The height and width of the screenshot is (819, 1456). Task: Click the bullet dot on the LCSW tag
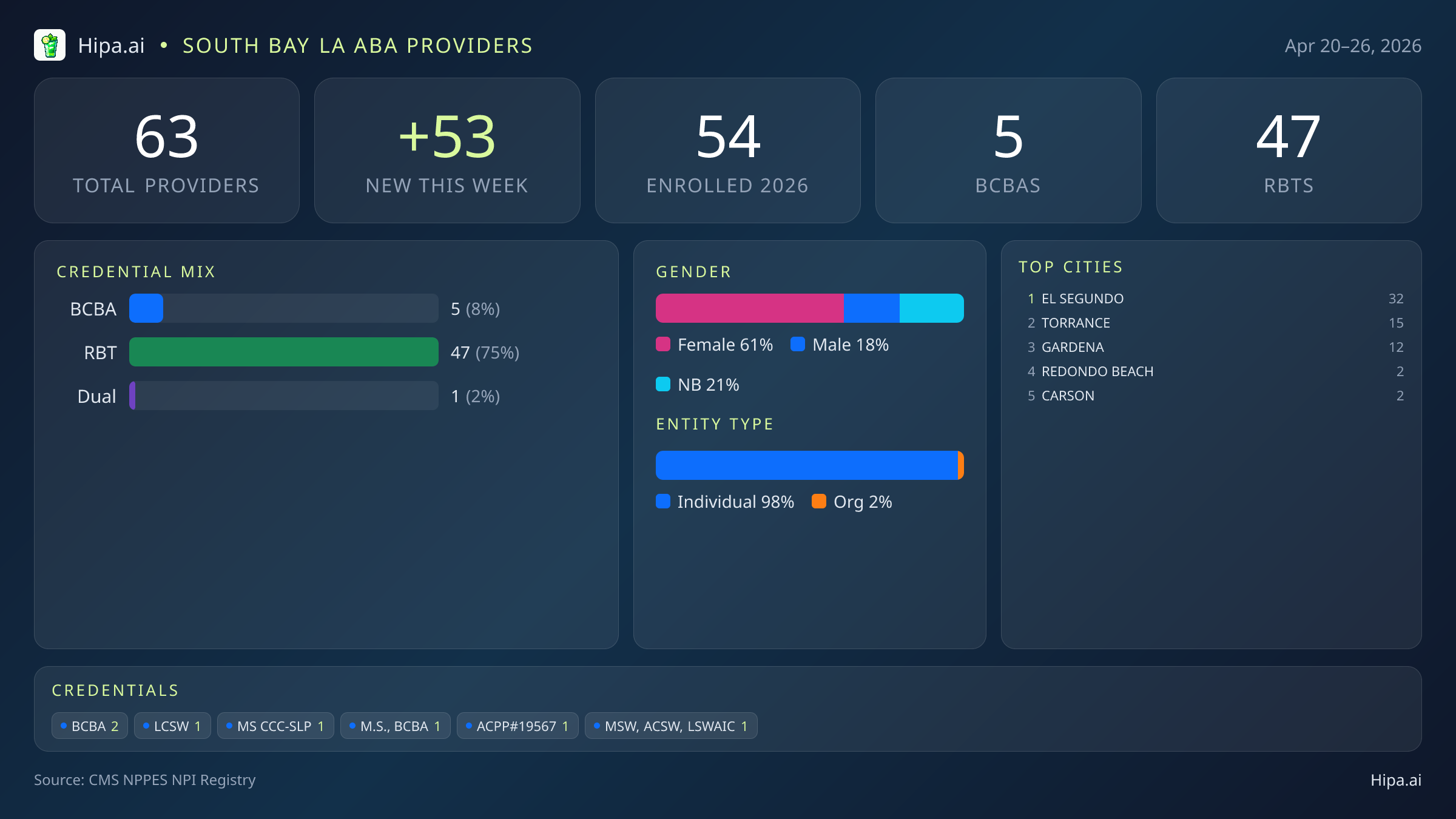tap(145, 724)
